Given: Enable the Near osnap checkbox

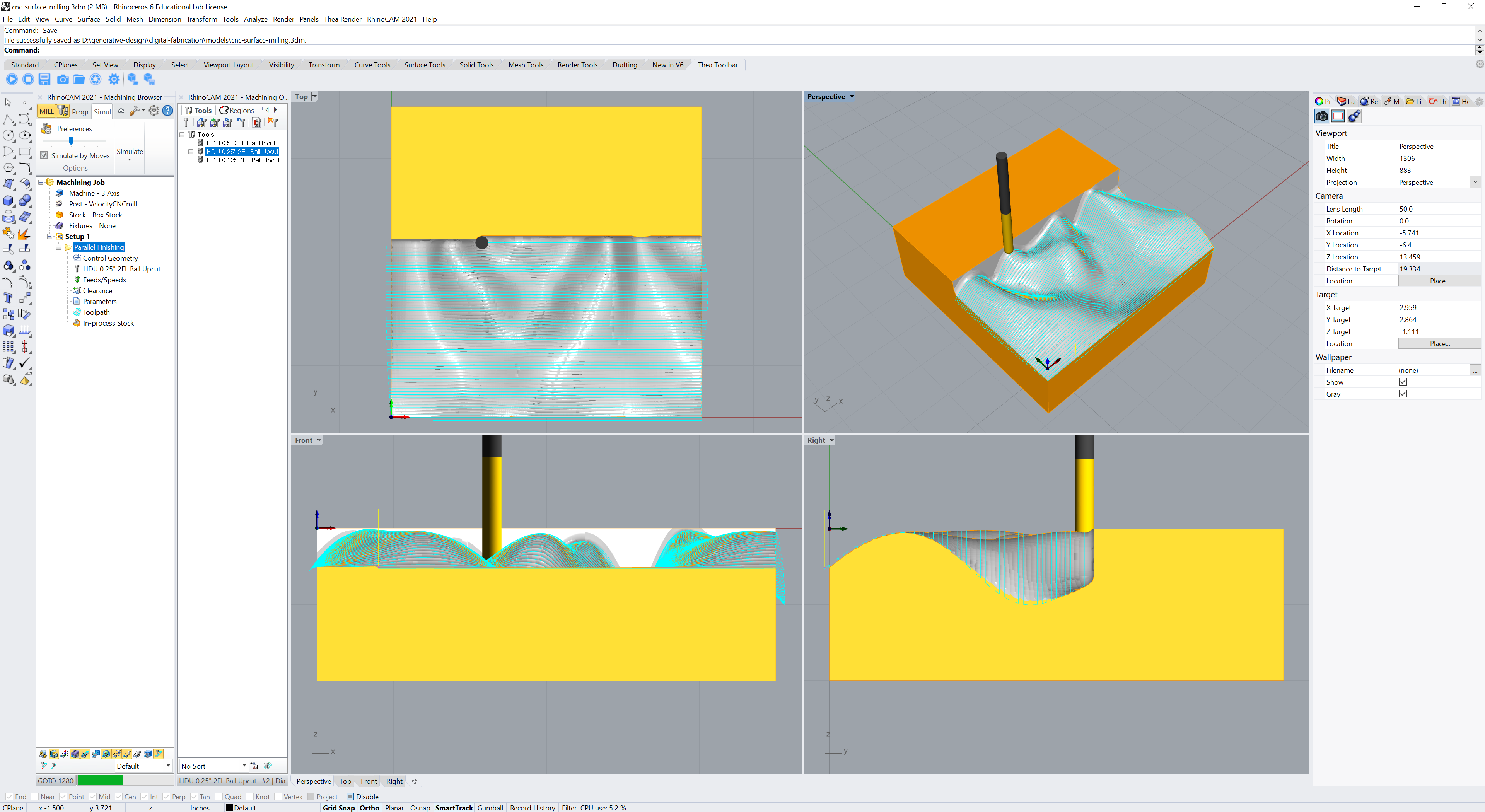Looking at the screenshot, I should (x=34, y=797).
